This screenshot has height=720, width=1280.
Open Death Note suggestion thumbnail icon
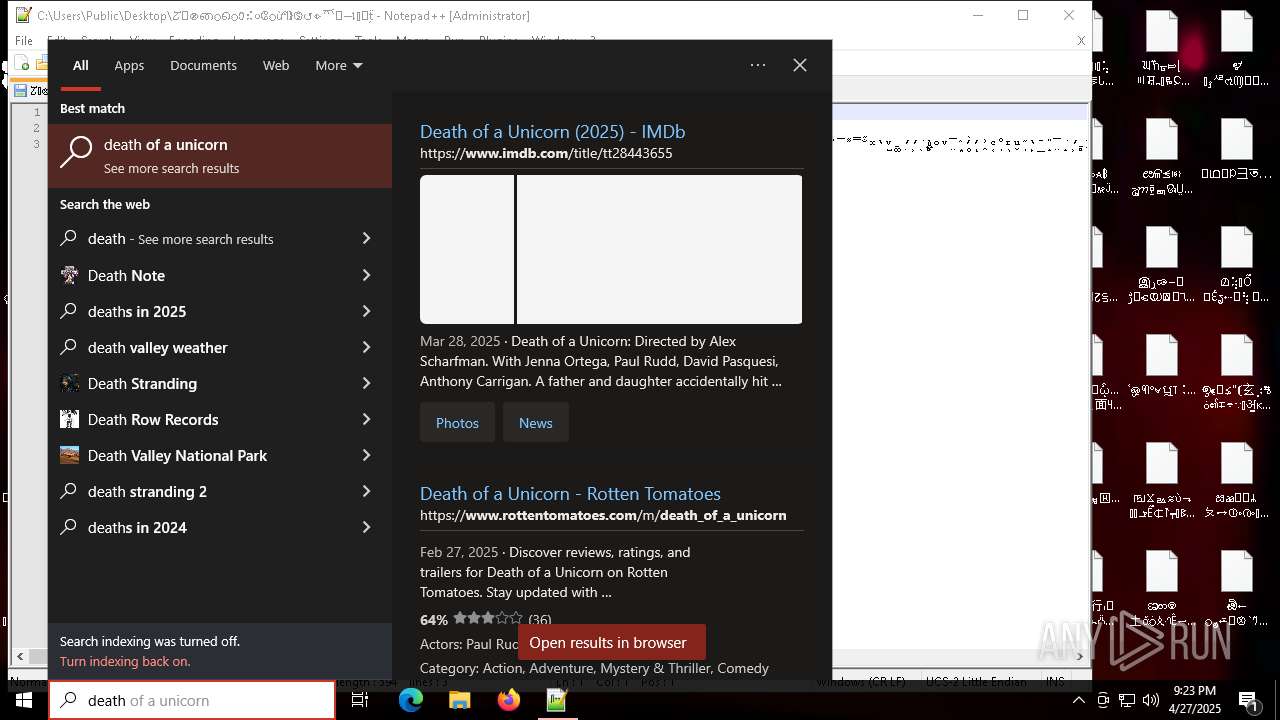point(69,275)
